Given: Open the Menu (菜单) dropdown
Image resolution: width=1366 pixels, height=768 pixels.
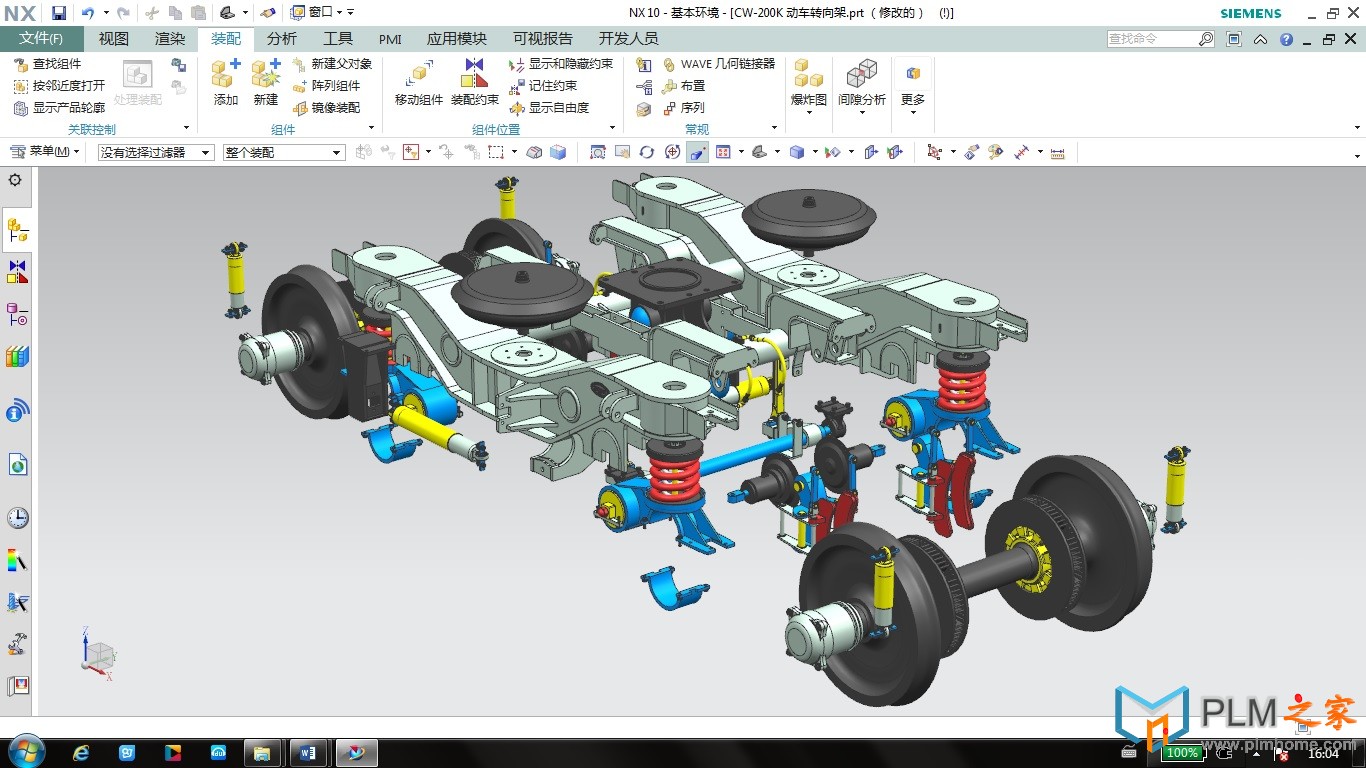Looking at the screenshot, I should pos(46,152).
